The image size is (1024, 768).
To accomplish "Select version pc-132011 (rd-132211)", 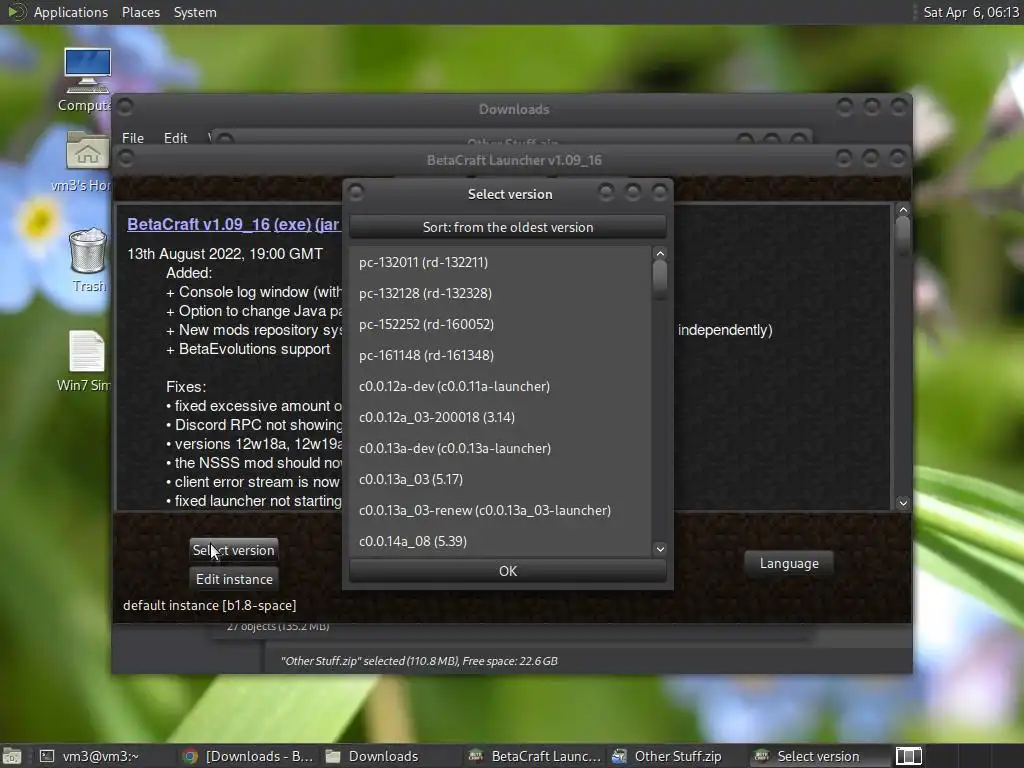I will pyautogui.click(x=500, y=263).
